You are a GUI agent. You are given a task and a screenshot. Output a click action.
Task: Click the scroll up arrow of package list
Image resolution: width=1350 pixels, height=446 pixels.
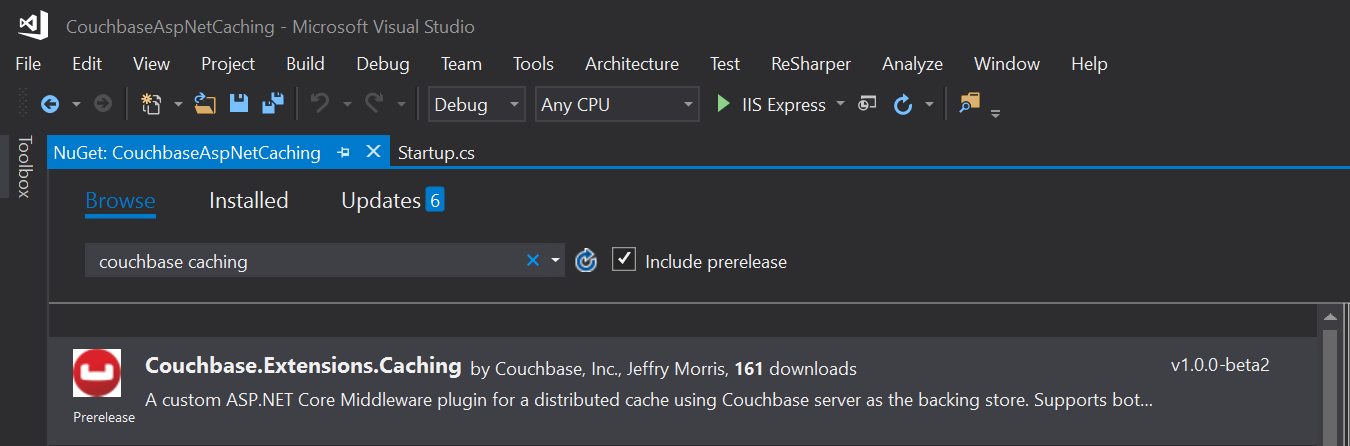point(1330,317)
